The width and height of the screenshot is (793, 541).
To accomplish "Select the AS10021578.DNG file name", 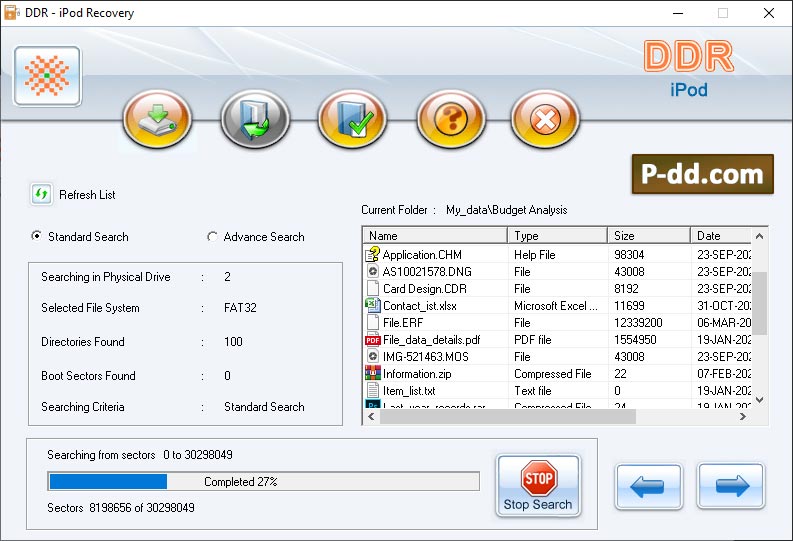I will click(427, 272).
